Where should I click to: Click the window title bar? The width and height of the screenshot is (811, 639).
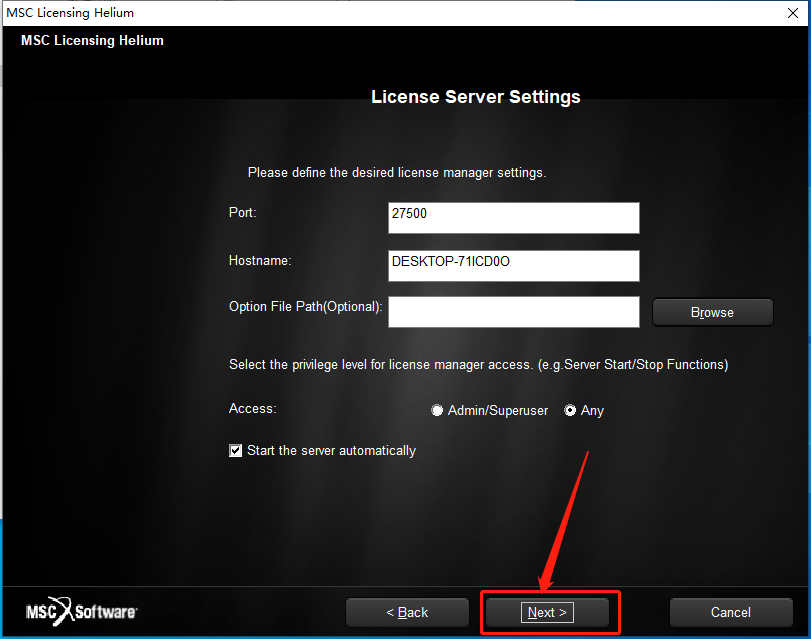click(393, 13)
